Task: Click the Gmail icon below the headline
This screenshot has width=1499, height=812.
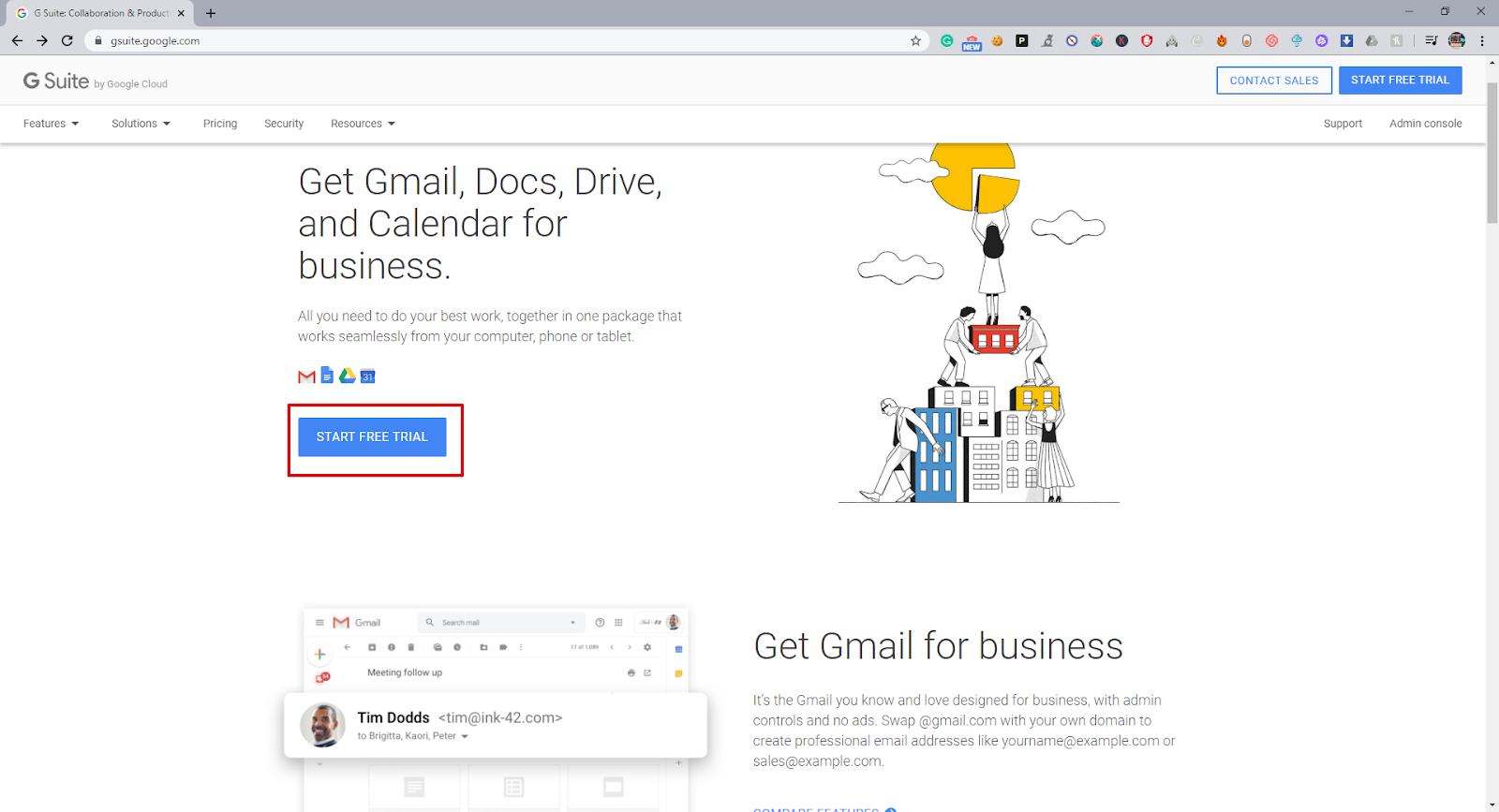Action: coord(306,376)
